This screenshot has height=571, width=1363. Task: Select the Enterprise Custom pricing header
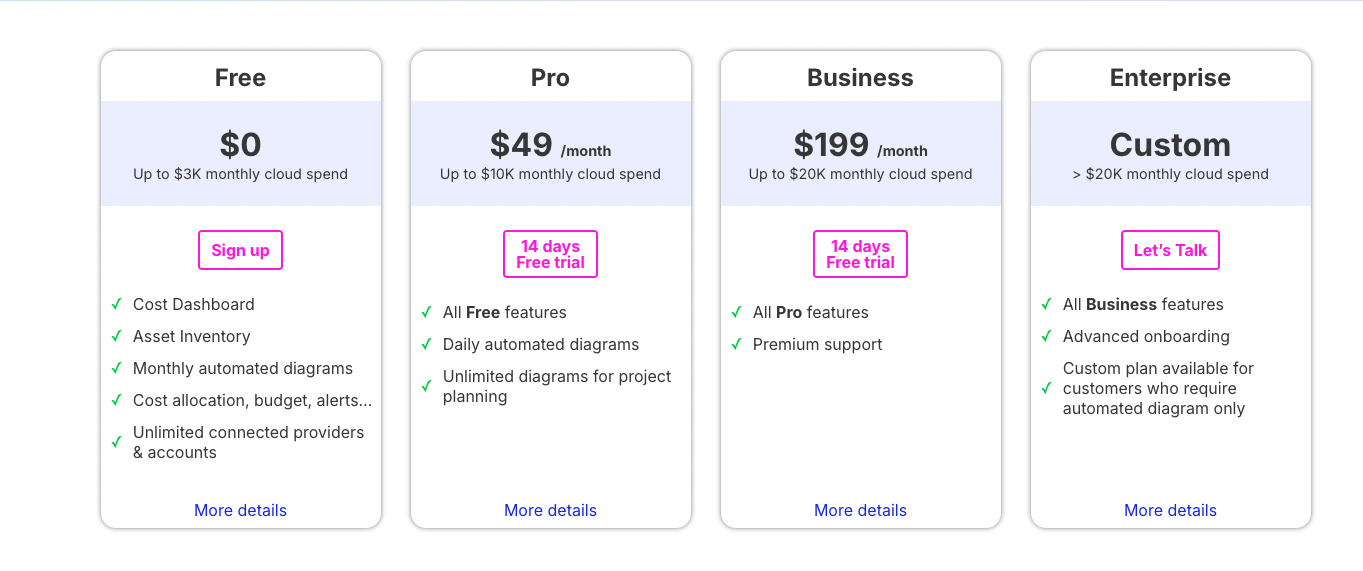[1170, 146]
